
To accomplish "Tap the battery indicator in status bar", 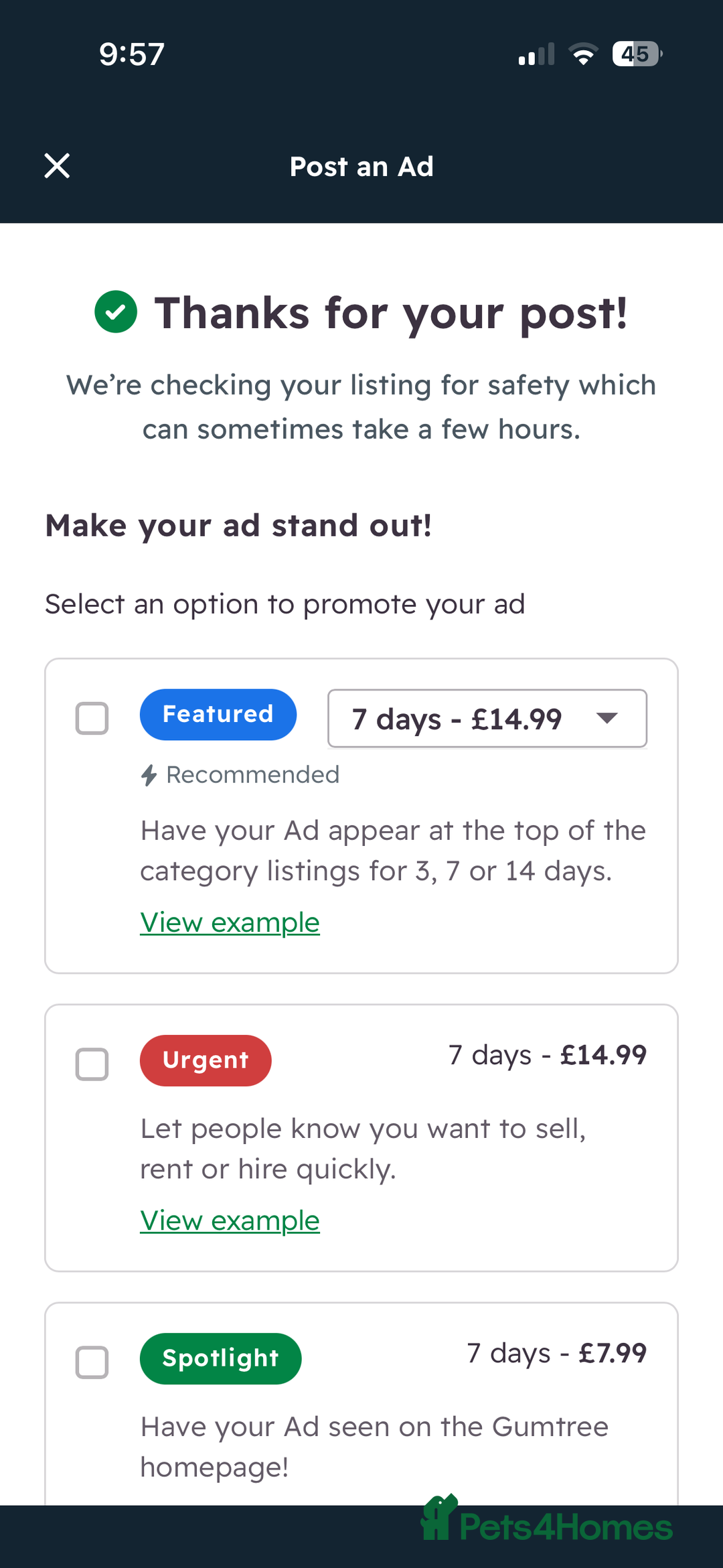I will click(x=637, y=54).
